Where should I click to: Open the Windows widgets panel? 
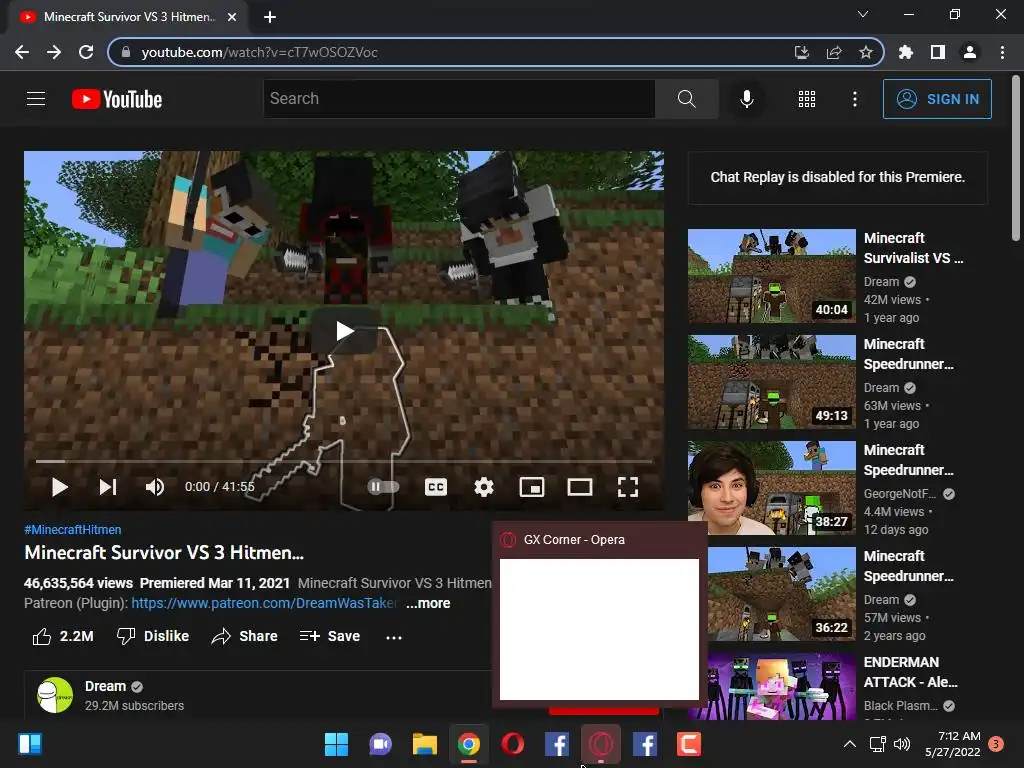(29, 744)
